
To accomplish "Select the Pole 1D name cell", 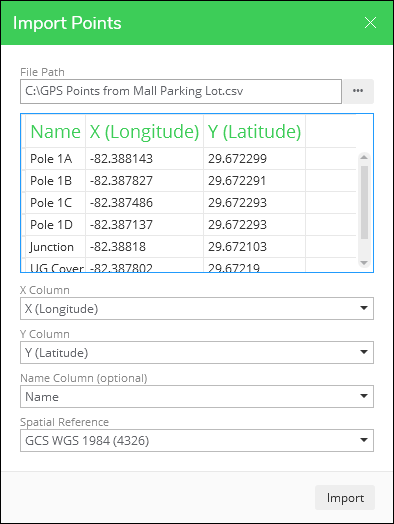I will (55, 225).
